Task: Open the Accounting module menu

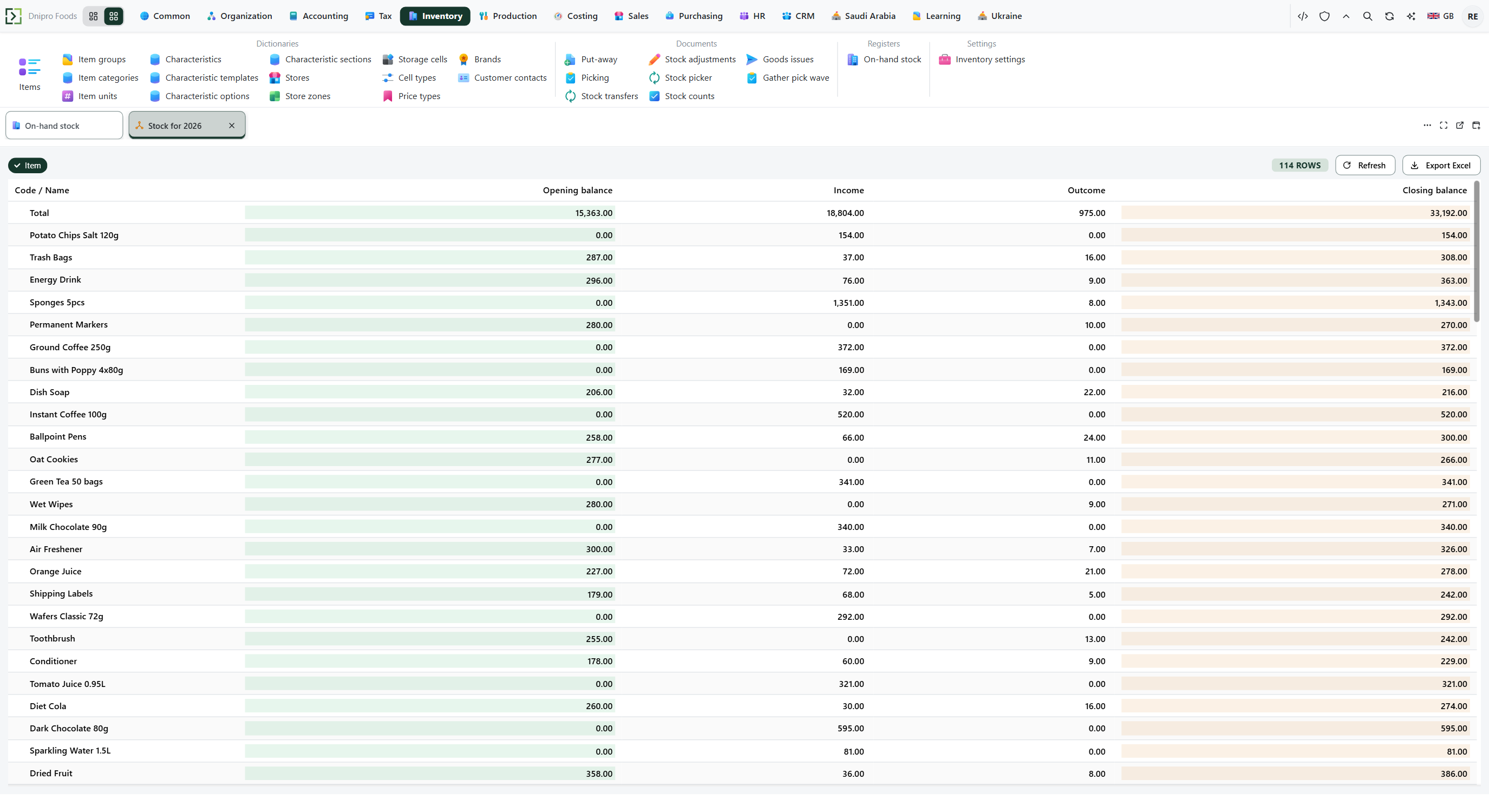Action: click(318, 16)
